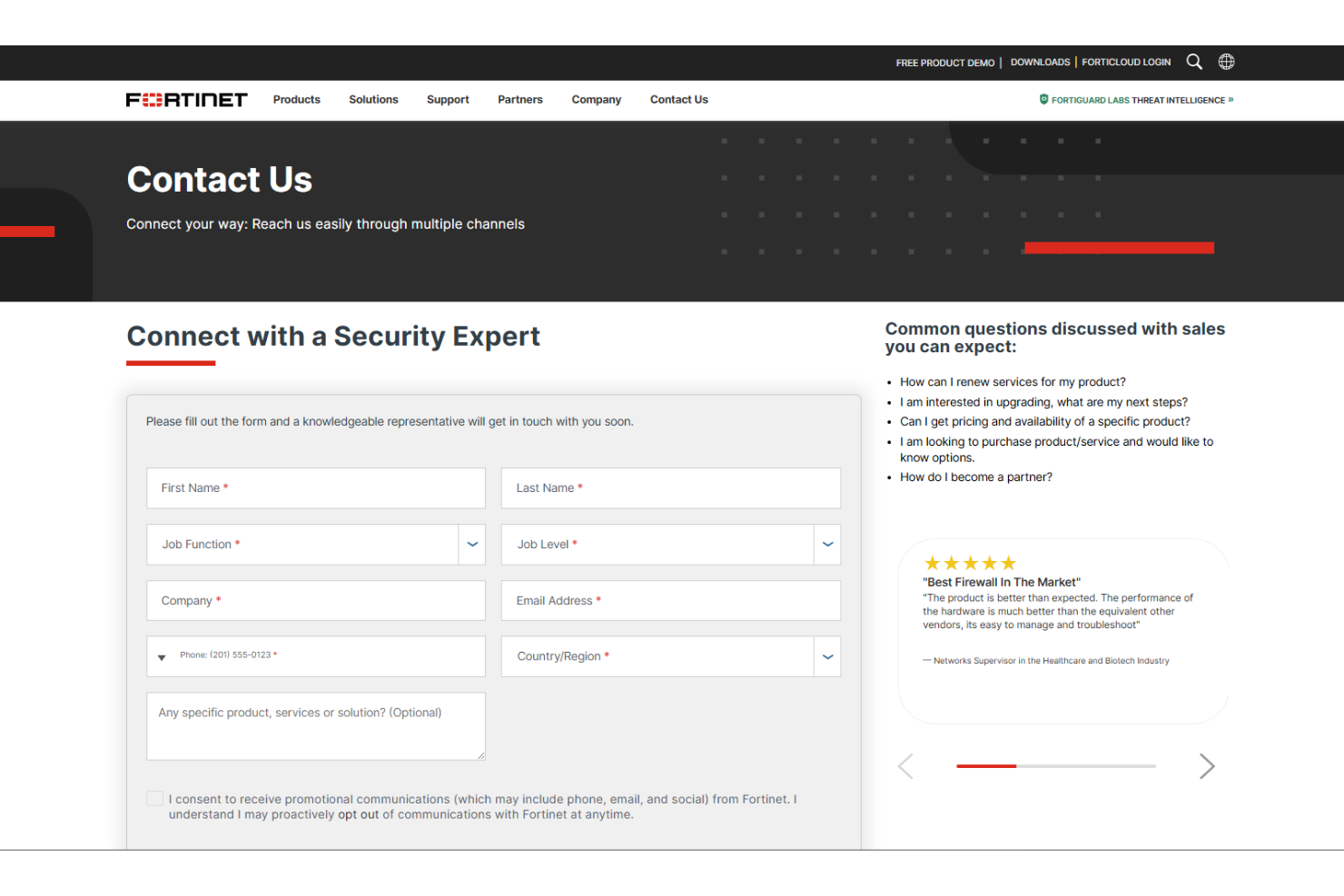Go to the Fortinet logo homepage
1344x896 pixels.
point(186,100)
